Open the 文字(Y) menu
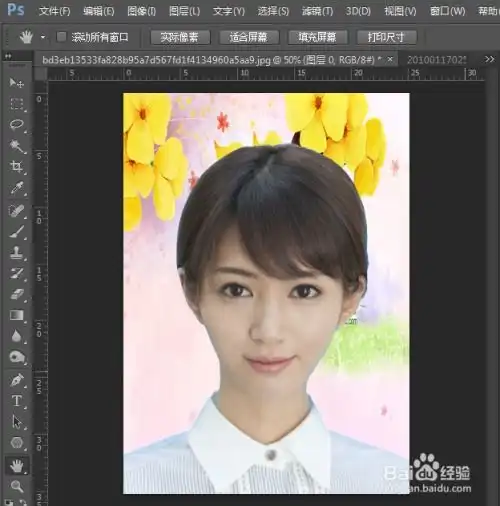Viewport: 500px width, 506px height. [x=229, y=11]
